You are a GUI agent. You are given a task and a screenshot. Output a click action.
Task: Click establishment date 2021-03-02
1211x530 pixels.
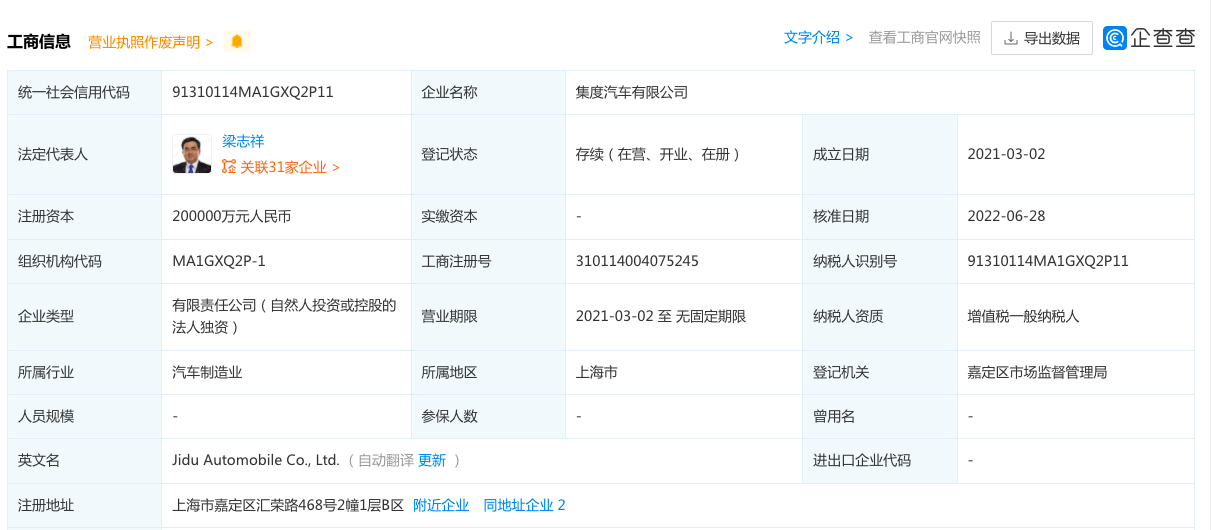(1006, 154)
